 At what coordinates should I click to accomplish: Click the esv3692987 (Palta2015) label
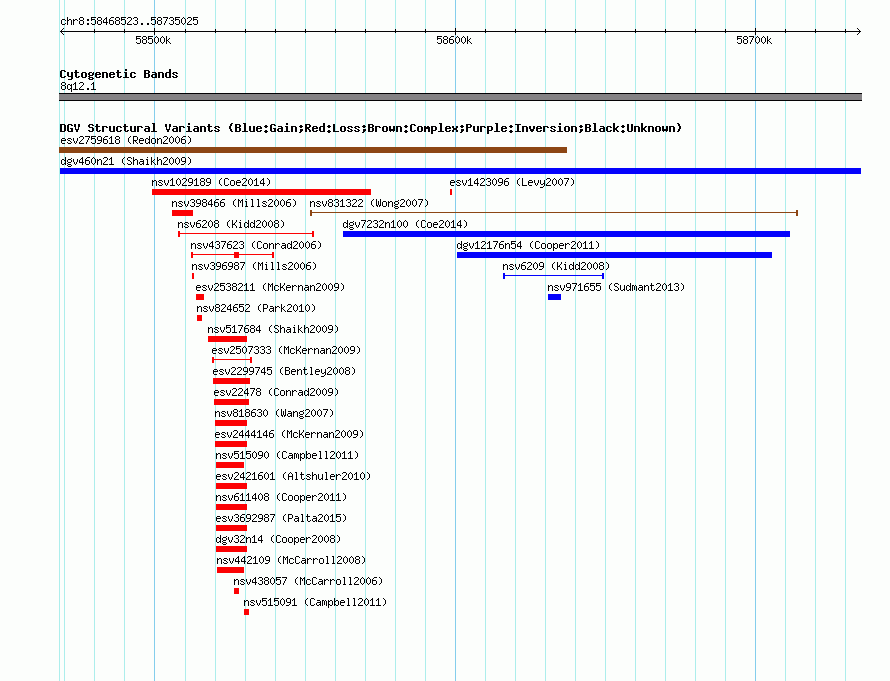click(x=281, y=518)
